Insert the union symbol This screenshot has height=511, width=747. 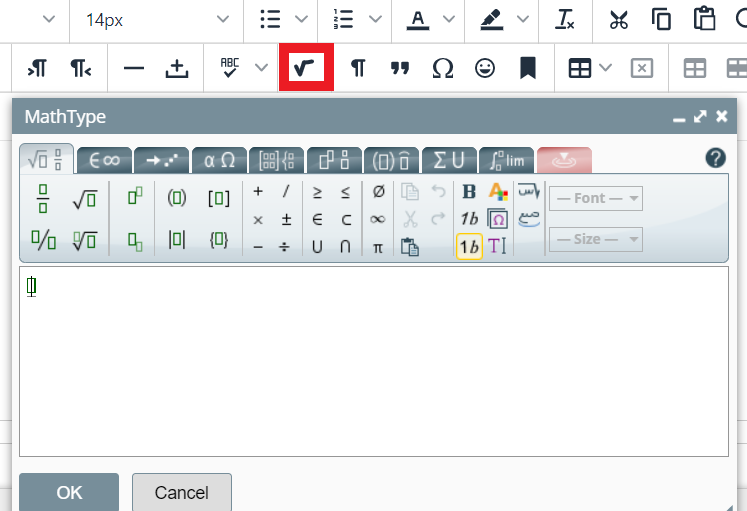pyautogui.click(x=317, y=247)
